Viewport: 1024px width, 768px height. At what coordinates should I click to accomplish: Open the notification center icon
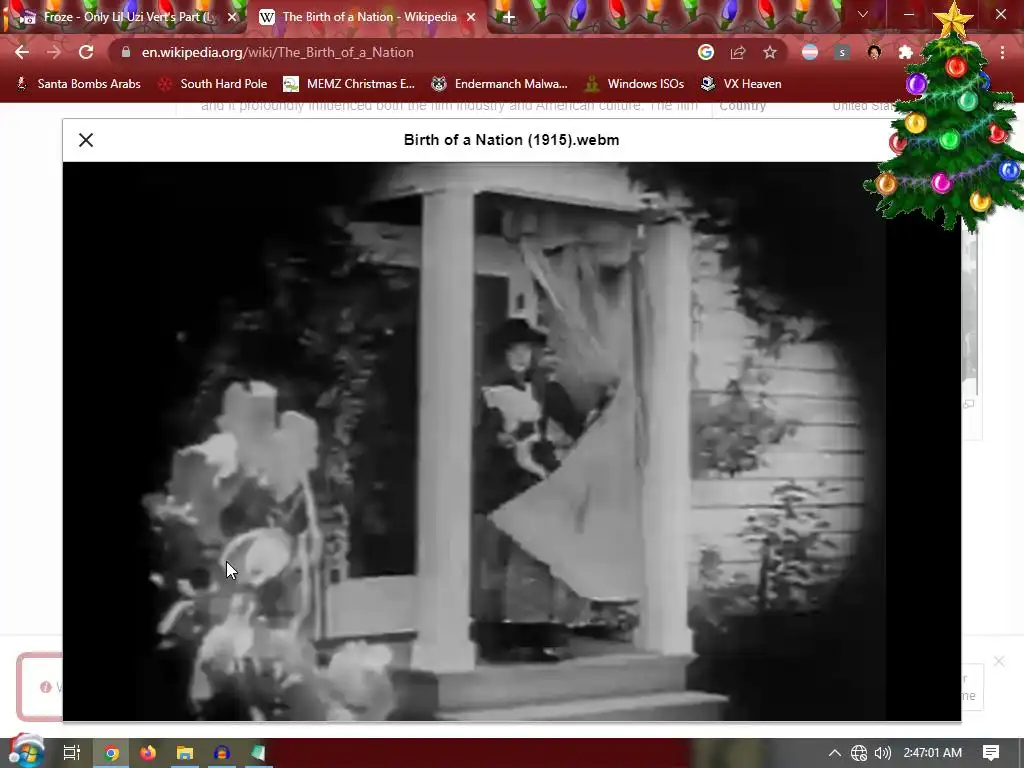[991, 753]
